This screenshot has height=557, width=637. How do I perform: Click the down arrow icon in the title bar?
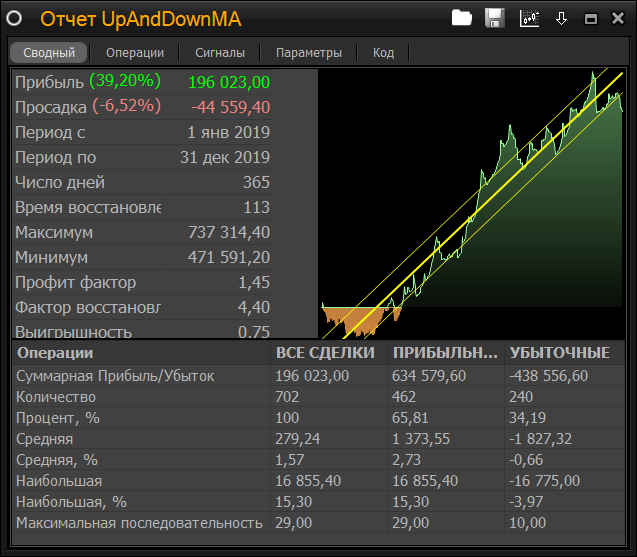(561, 18)
